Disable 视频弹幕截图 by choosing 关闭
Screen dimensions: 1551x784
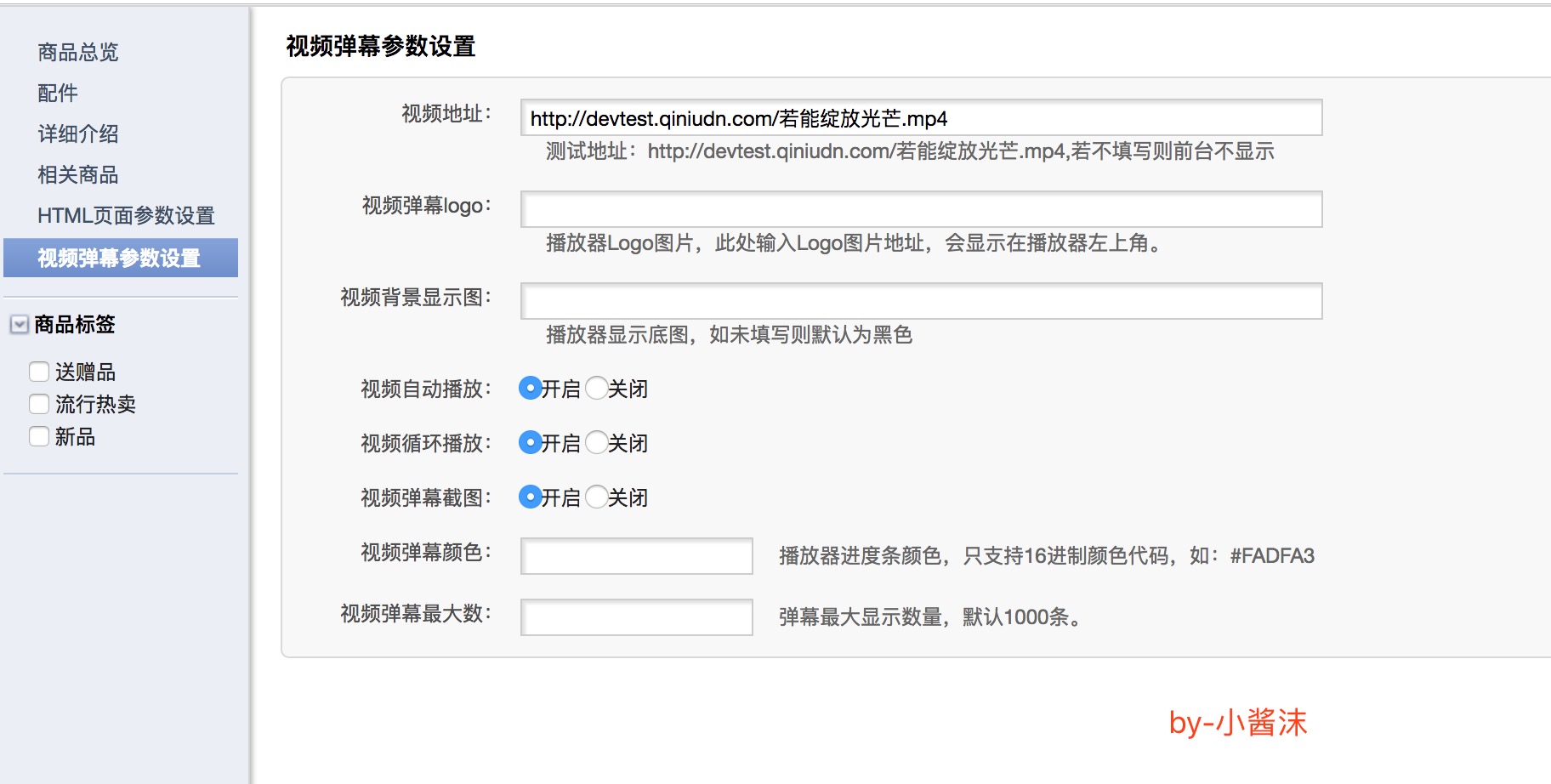click(597, 497)
